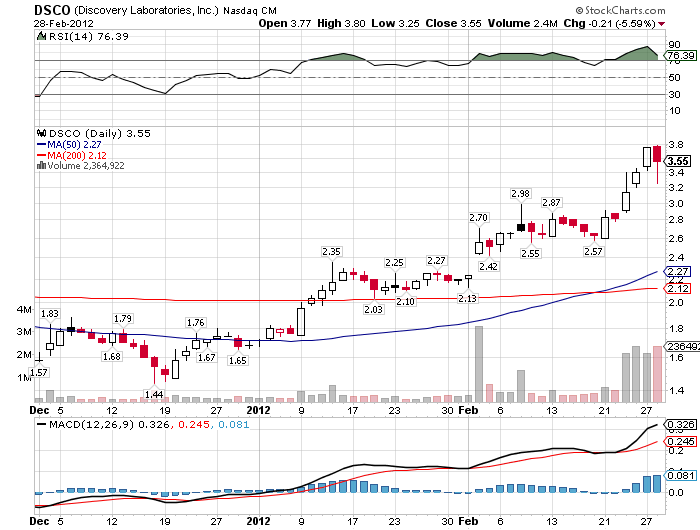This screenshot has width=700, height=530.
Task: Click the 2.55 price low annotation
Action: (x=530, y=253)
